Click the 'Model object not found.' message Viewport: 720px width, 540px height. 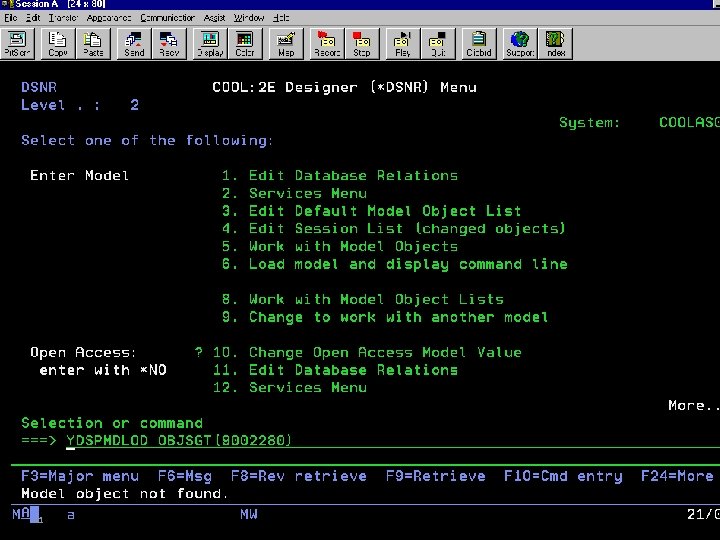point(124,494)
